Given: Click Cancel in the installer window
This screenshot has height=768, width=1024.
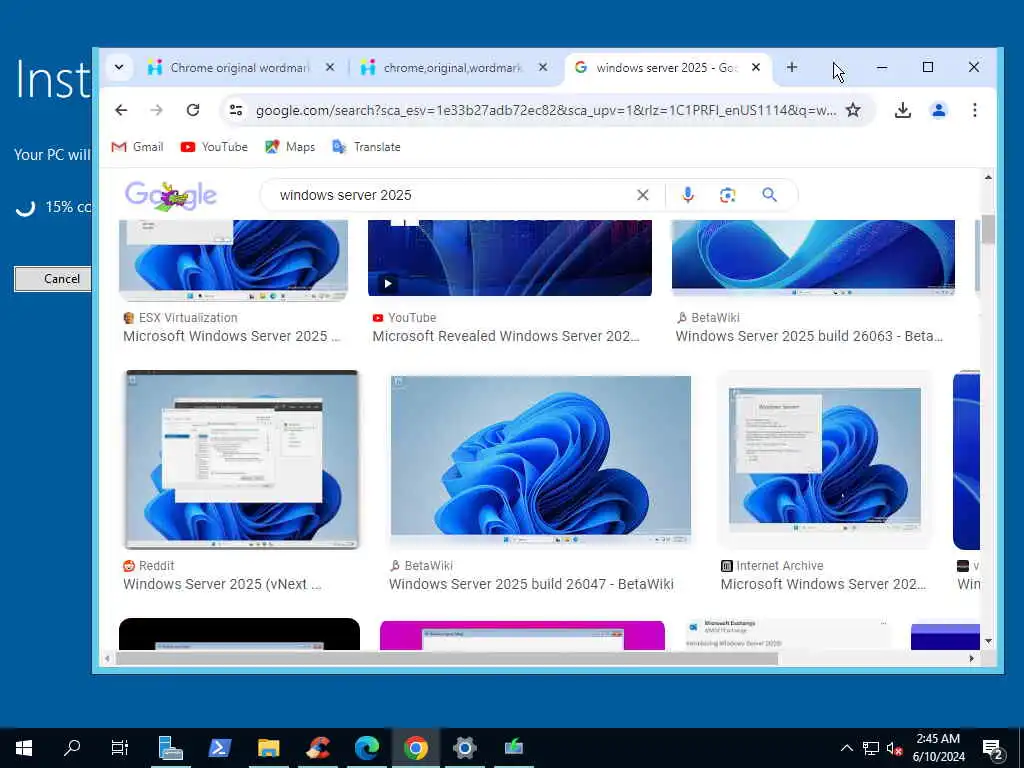Looking at the screenshot, I should 53,279.
